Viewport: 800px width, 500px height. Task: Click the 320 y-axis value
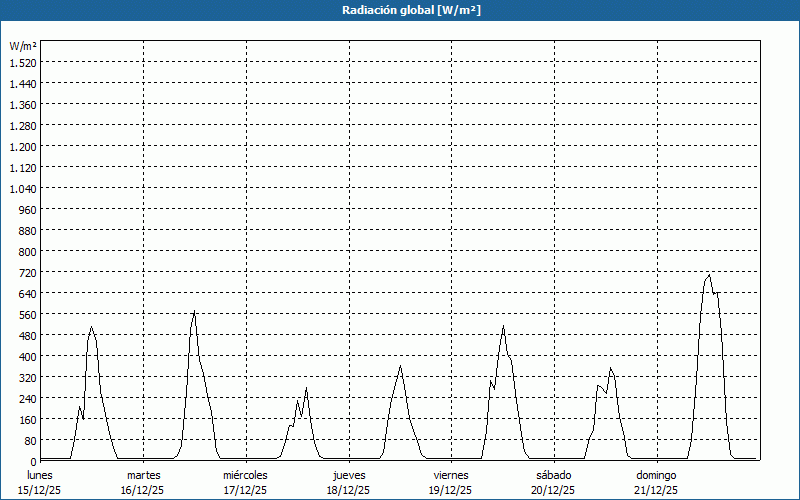pyautogui.click(x=28, y=378)
